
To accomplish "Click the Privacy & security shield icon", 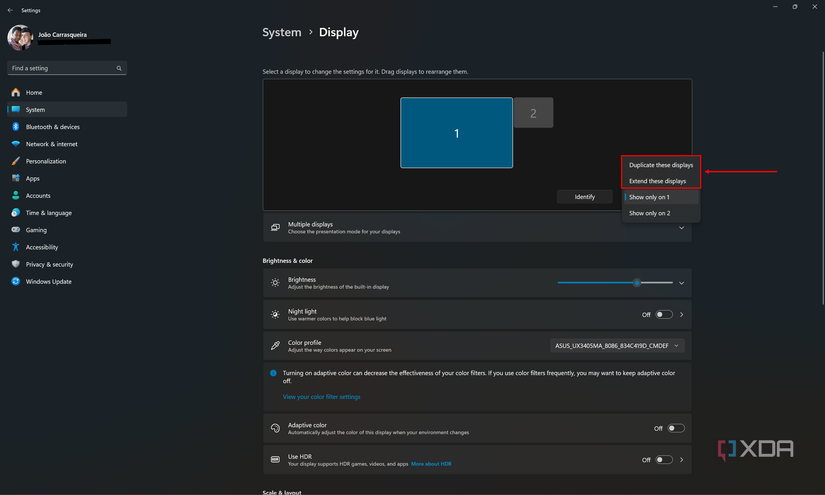I will coord(16,264).
